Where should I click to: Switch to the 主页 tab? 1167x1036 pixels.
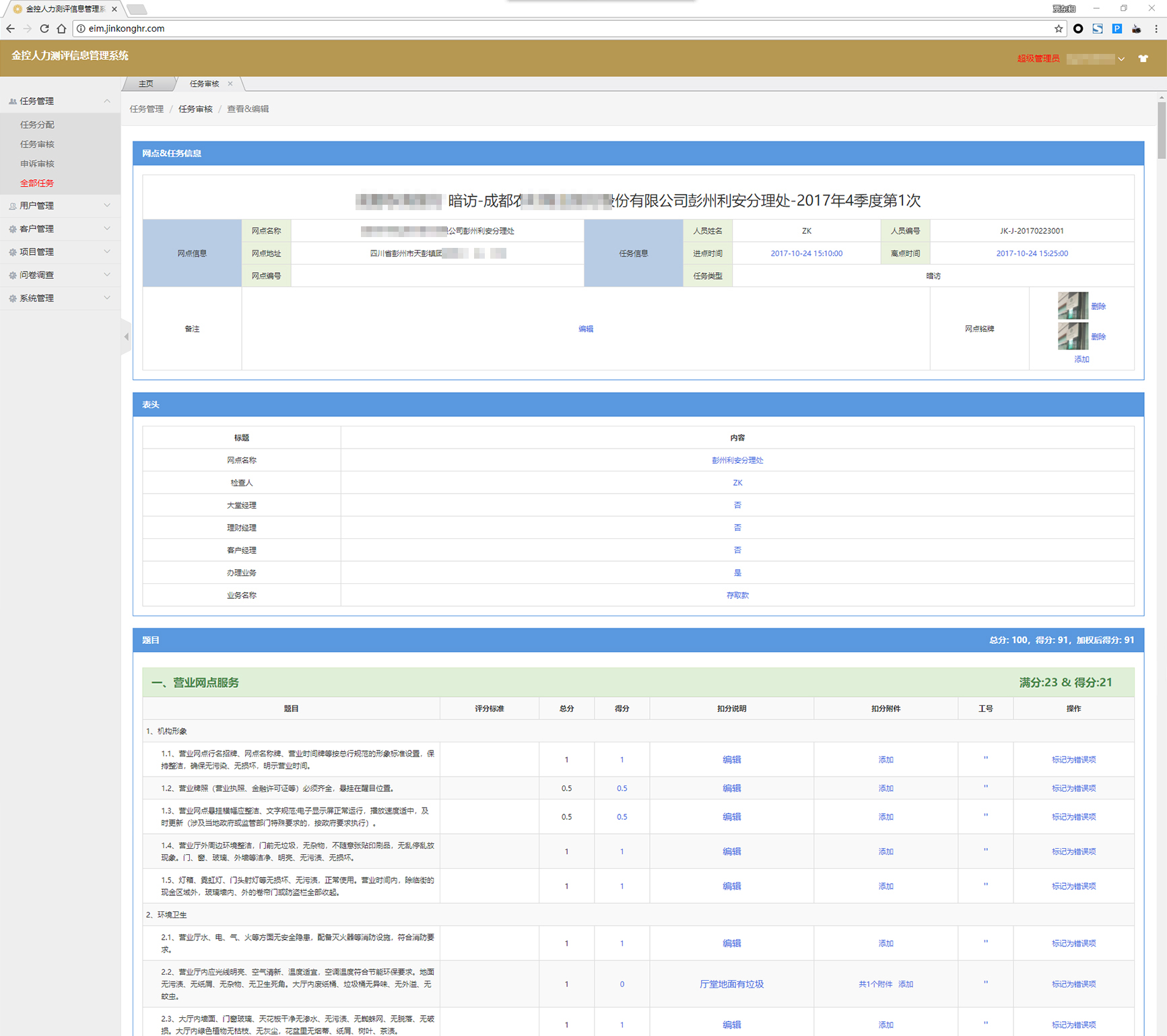pos(146,84)
